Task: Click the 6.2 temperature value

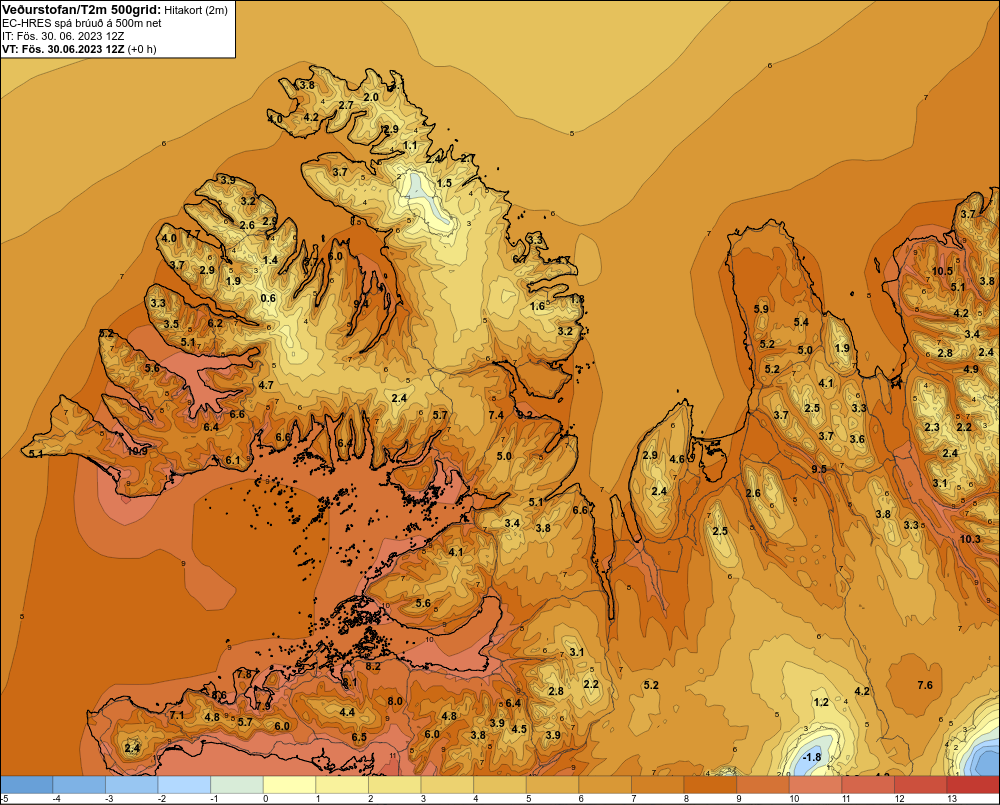Action: coord(216,323)
